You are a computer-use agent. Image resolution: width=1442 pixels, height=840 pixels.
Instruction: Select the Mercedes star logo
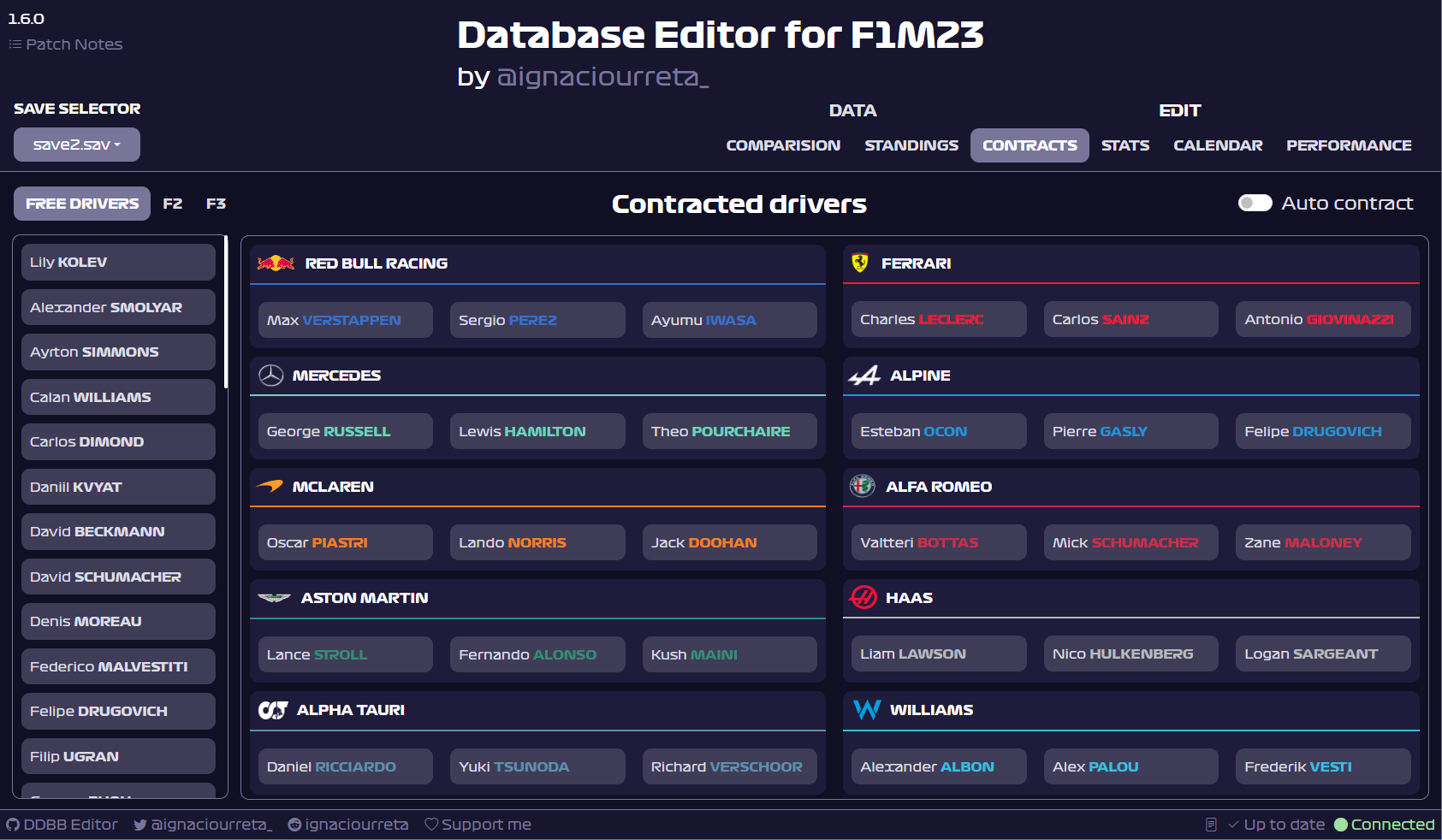coord(270,375)
